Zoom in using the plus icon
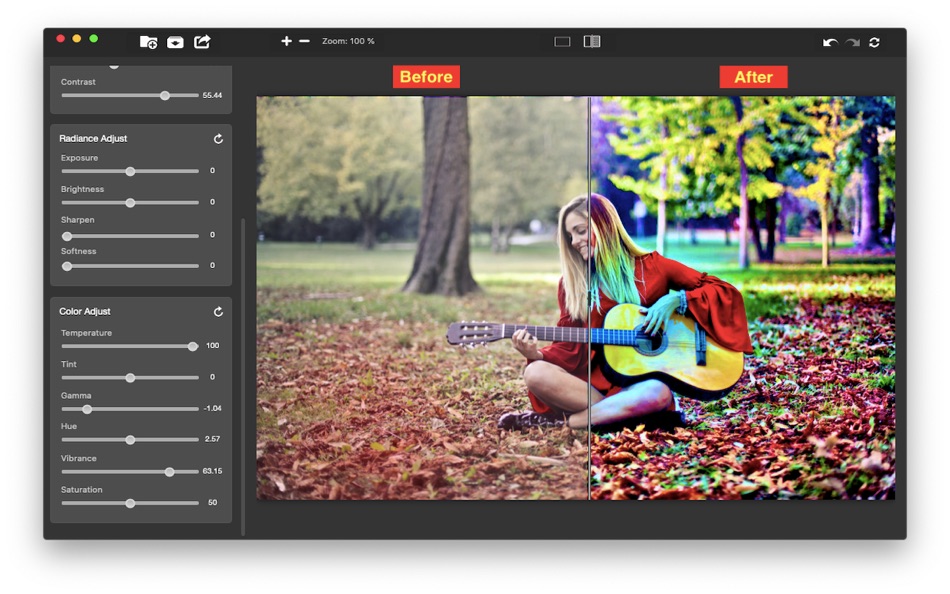This screenshot has height=594, width=950. (285, 42)
